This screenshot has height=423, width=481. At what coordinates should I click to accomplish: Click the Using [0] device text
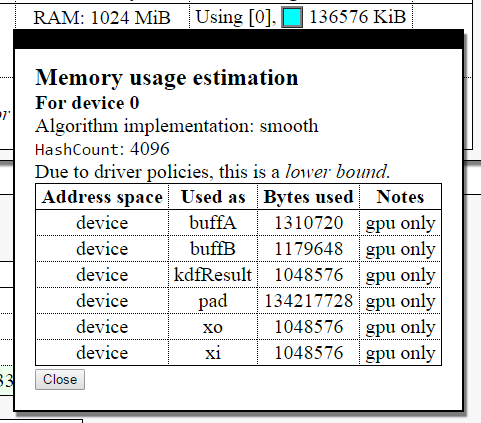click(236, 17)
